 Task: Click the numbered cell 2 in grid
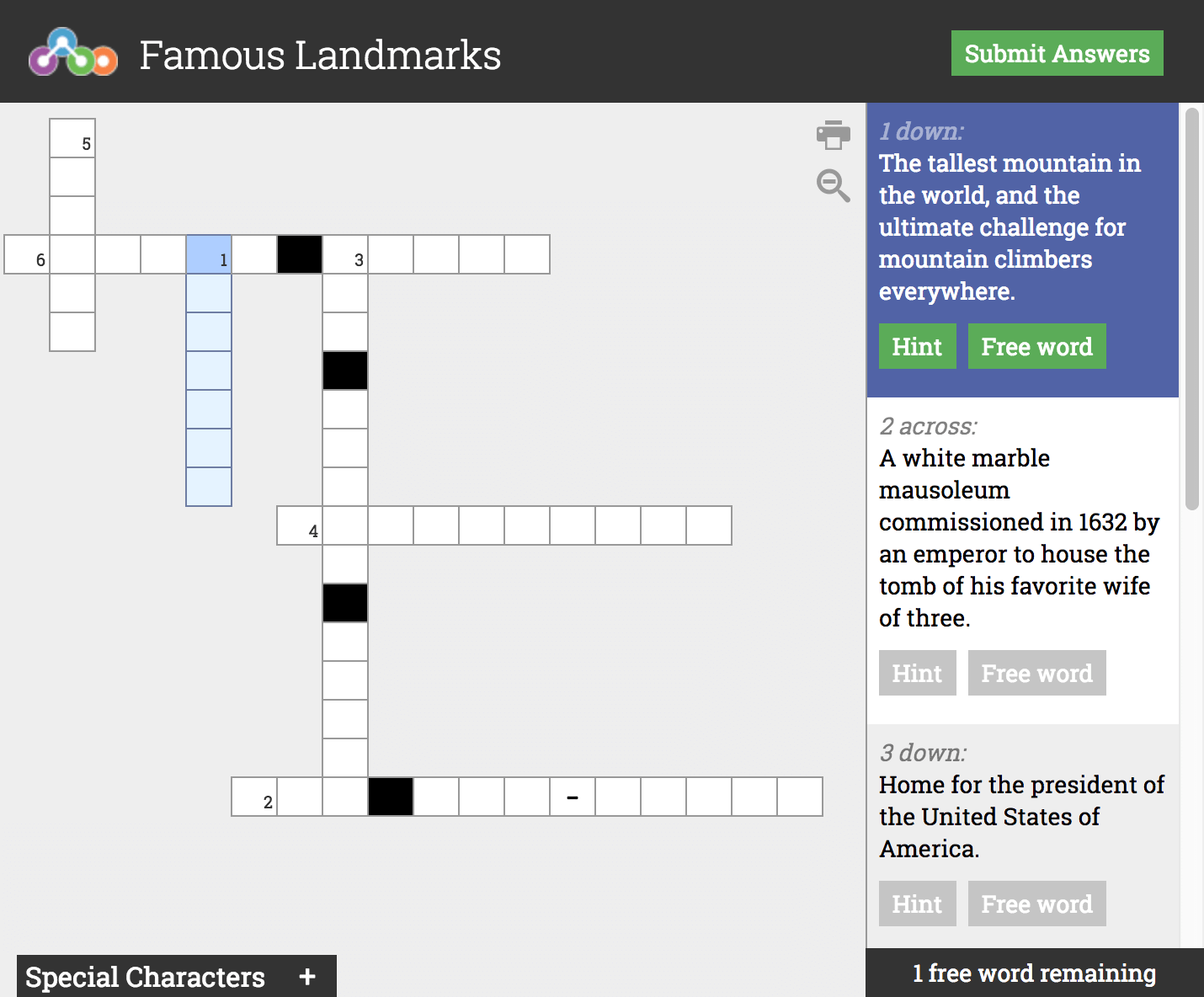(x=254, y=797)
